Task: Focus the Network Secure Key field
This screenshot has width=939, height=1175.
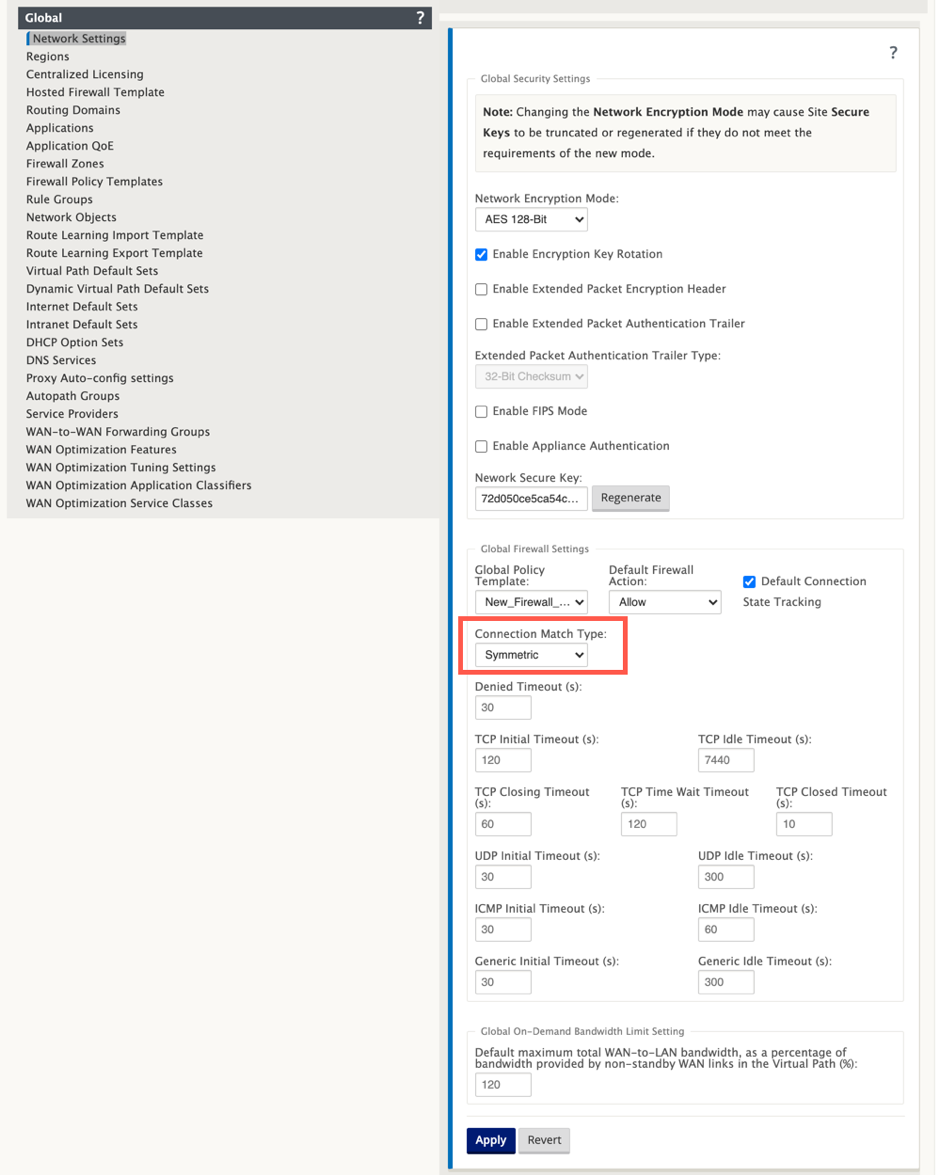Action: (531, 498)
